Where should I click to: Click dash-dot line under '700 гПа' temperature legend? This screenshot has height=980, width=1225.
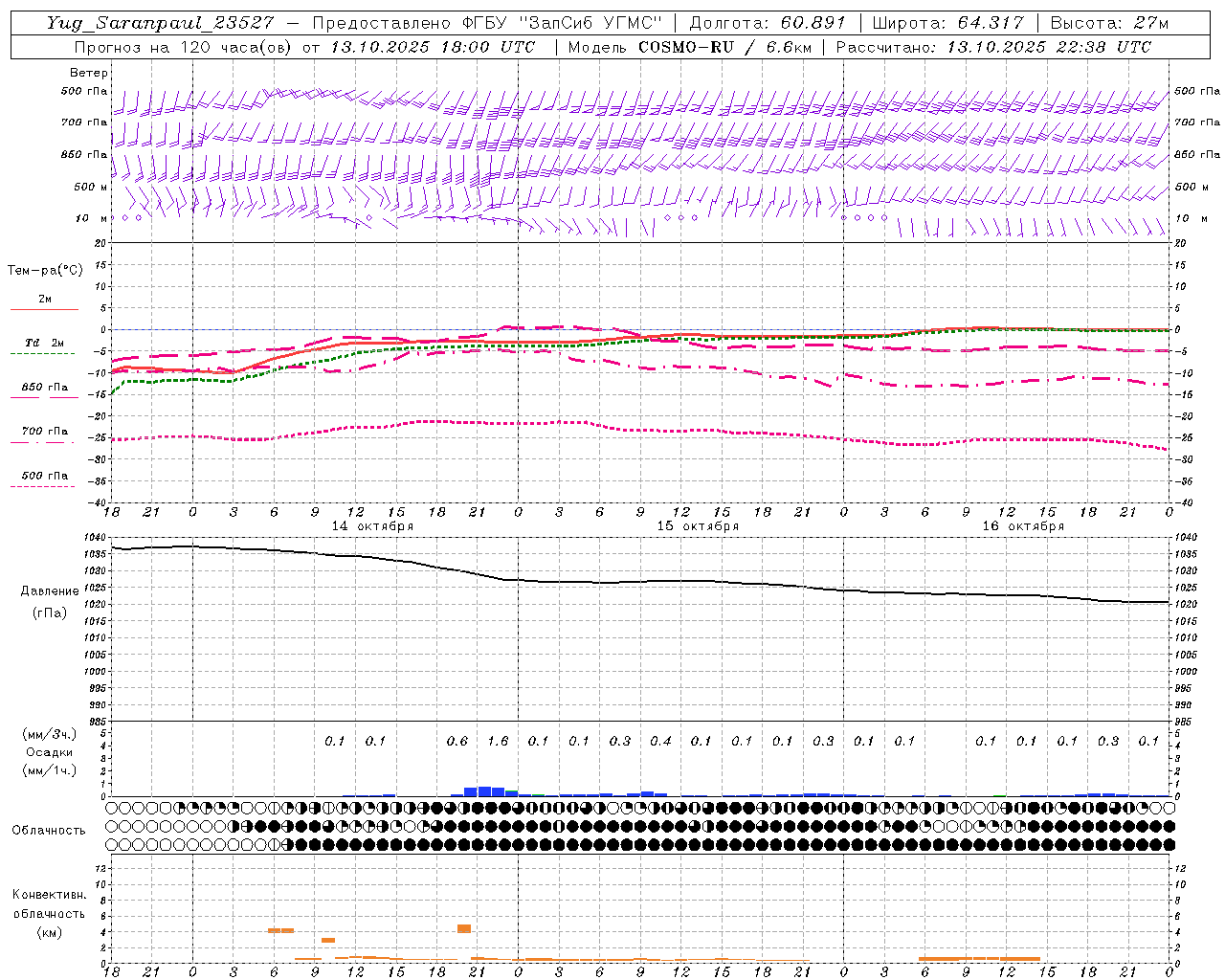click(x=42, y=442)
